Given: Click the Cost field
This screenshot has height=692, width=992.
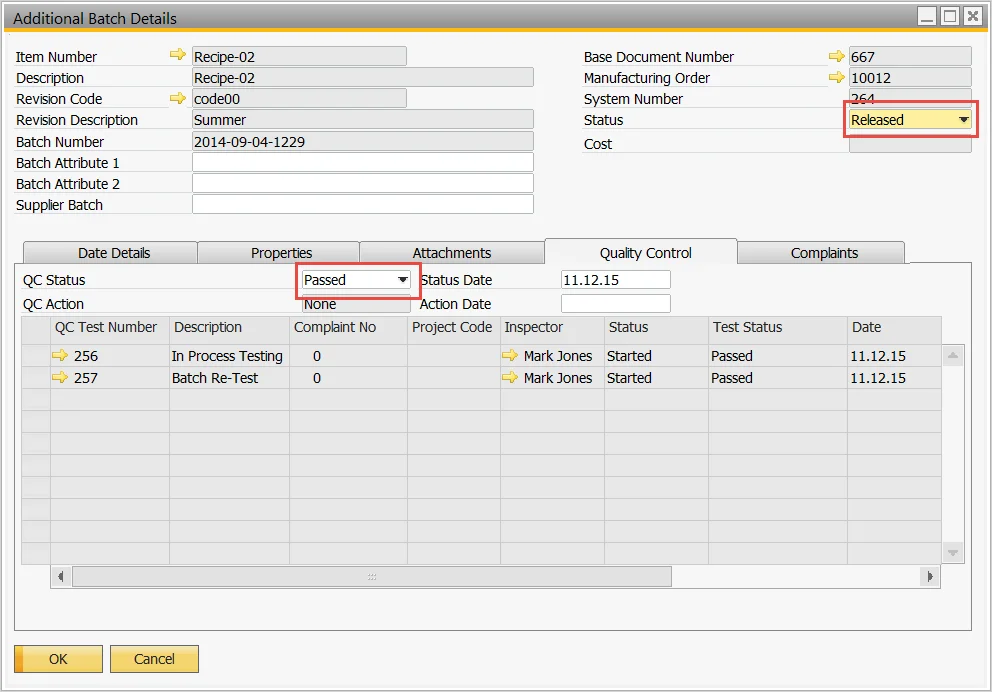Looking at the screenshot, I should (910, 144).
